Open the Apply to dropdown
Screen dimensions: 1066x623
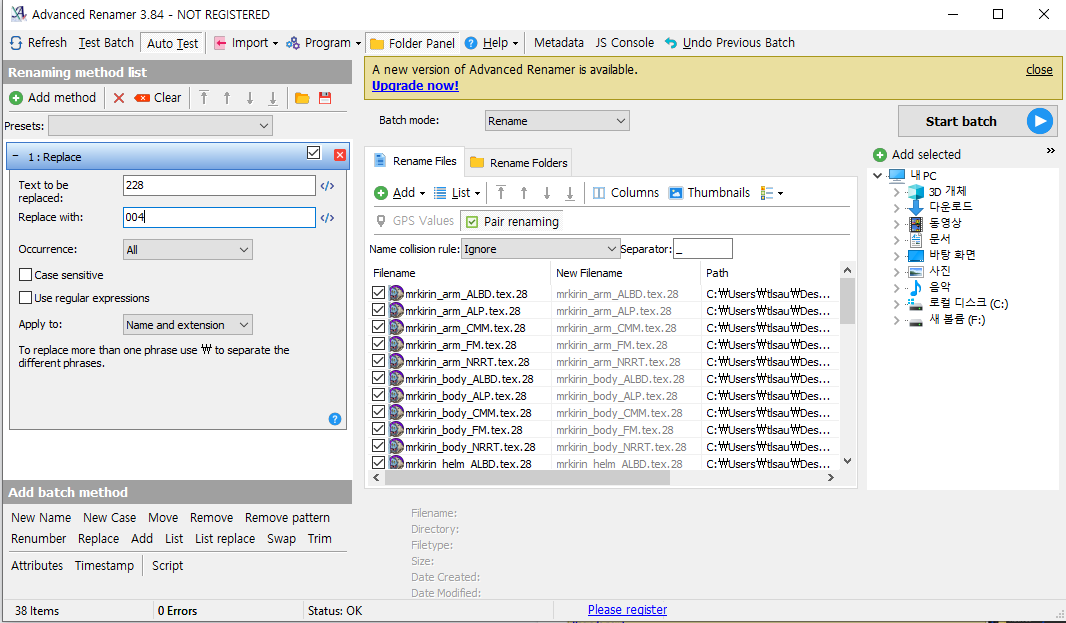188,325
